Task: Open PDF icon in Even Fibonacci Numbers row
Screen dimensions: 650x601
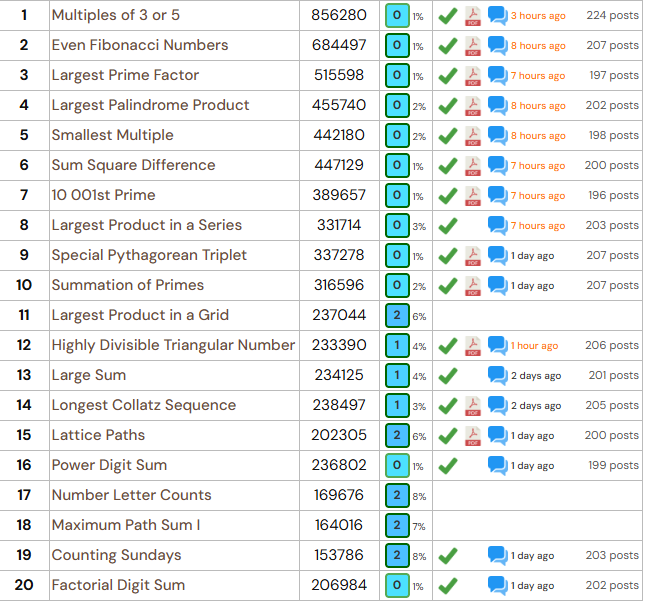Action: (x=473, y=46)
